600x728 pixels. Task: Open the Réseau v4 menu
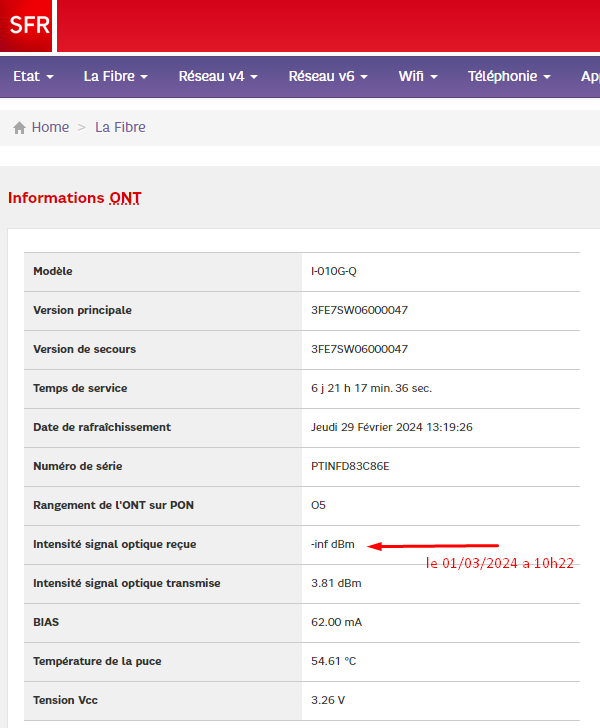(x=218, y=76)
